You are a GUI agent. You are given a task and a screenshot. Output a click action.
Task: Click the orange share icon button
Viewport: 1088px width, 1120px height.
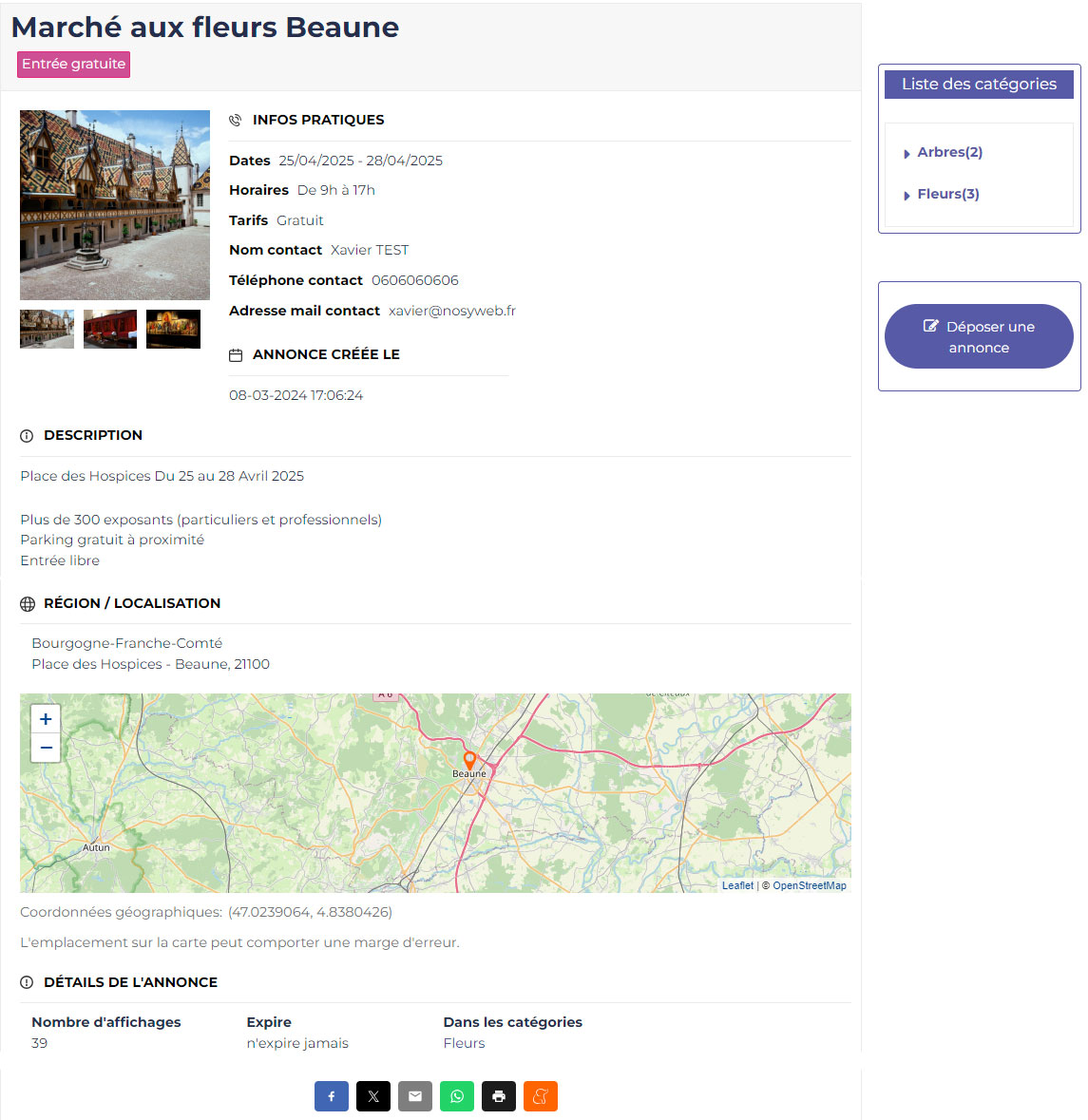pyautogui.click(x=541, y=1095)
